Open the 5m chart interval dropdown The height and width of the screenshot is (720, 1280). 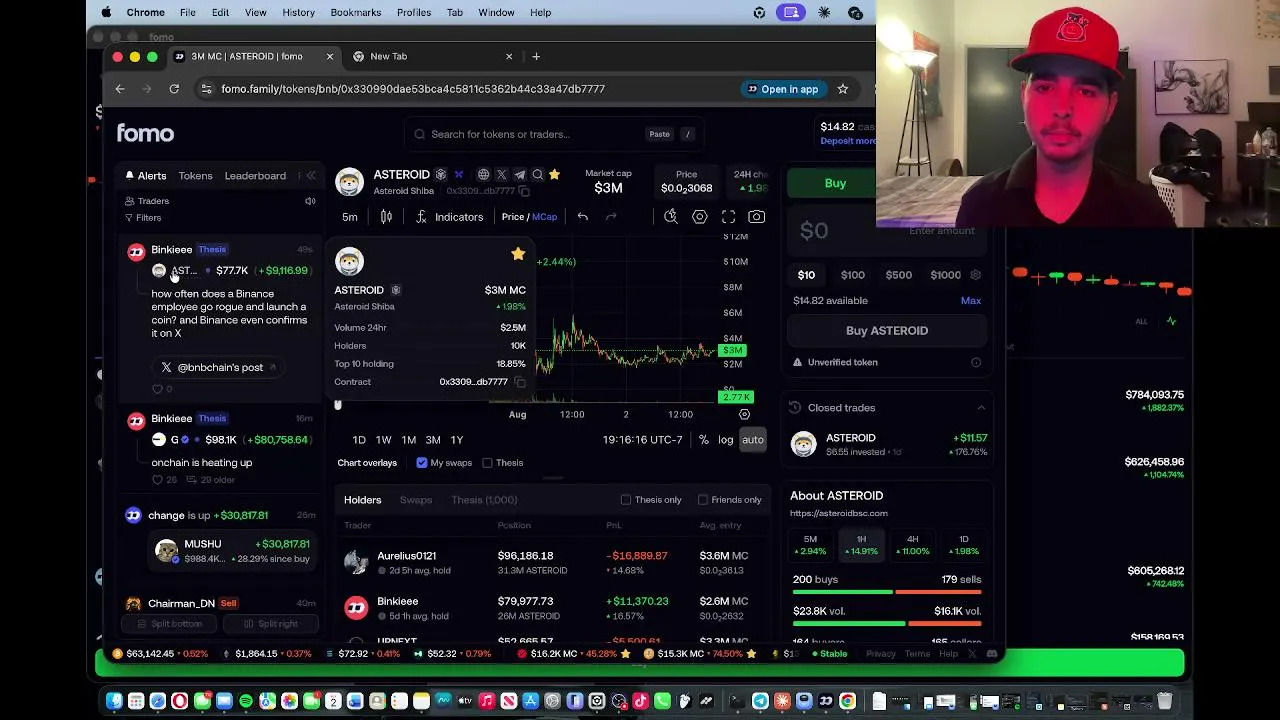tap(350, 217)
